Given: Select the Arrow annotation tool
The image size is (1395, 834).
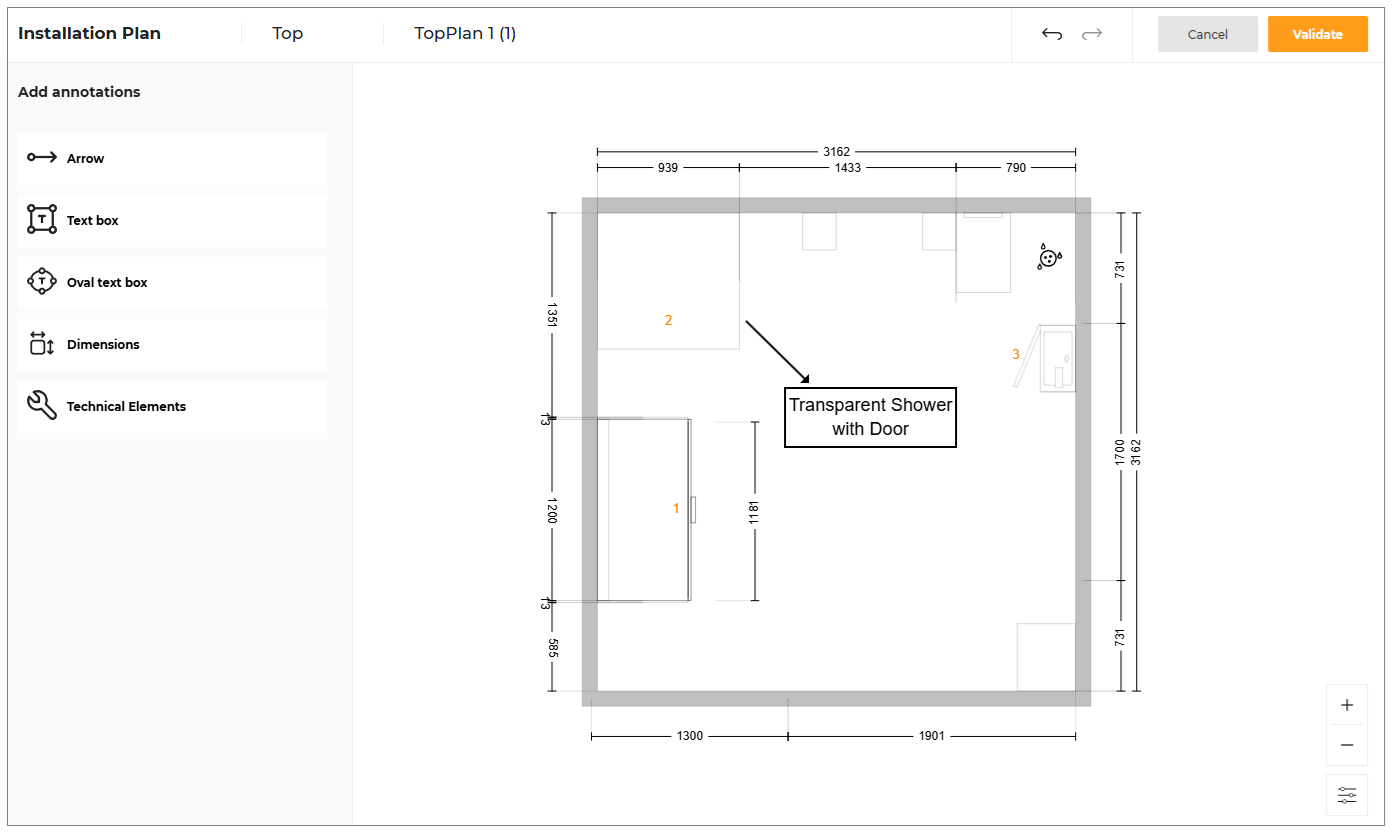Looking at the screenshot, I should (172, 159).
